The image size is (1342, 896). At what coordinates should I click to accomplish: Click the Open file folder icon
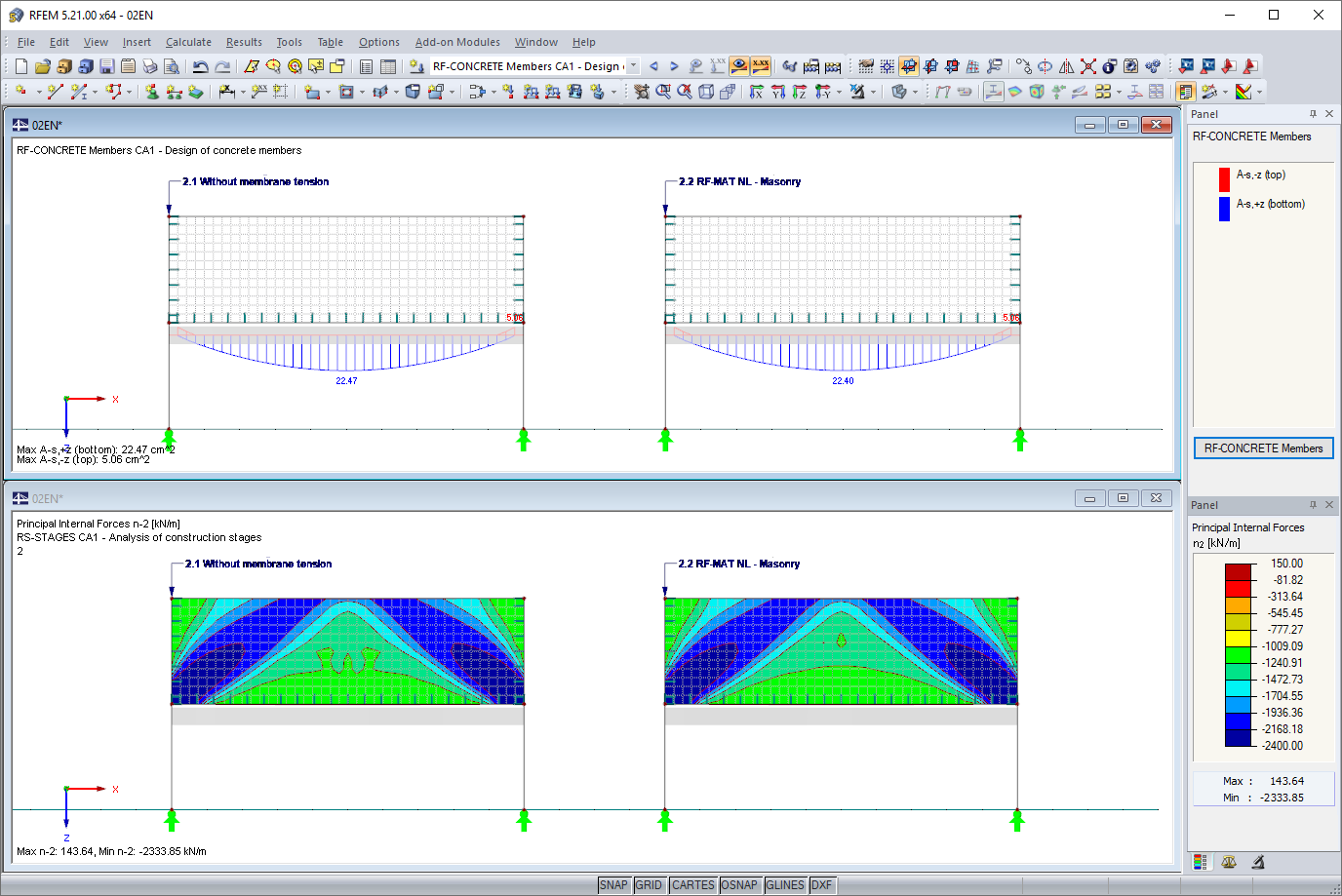tap(42, 66)
